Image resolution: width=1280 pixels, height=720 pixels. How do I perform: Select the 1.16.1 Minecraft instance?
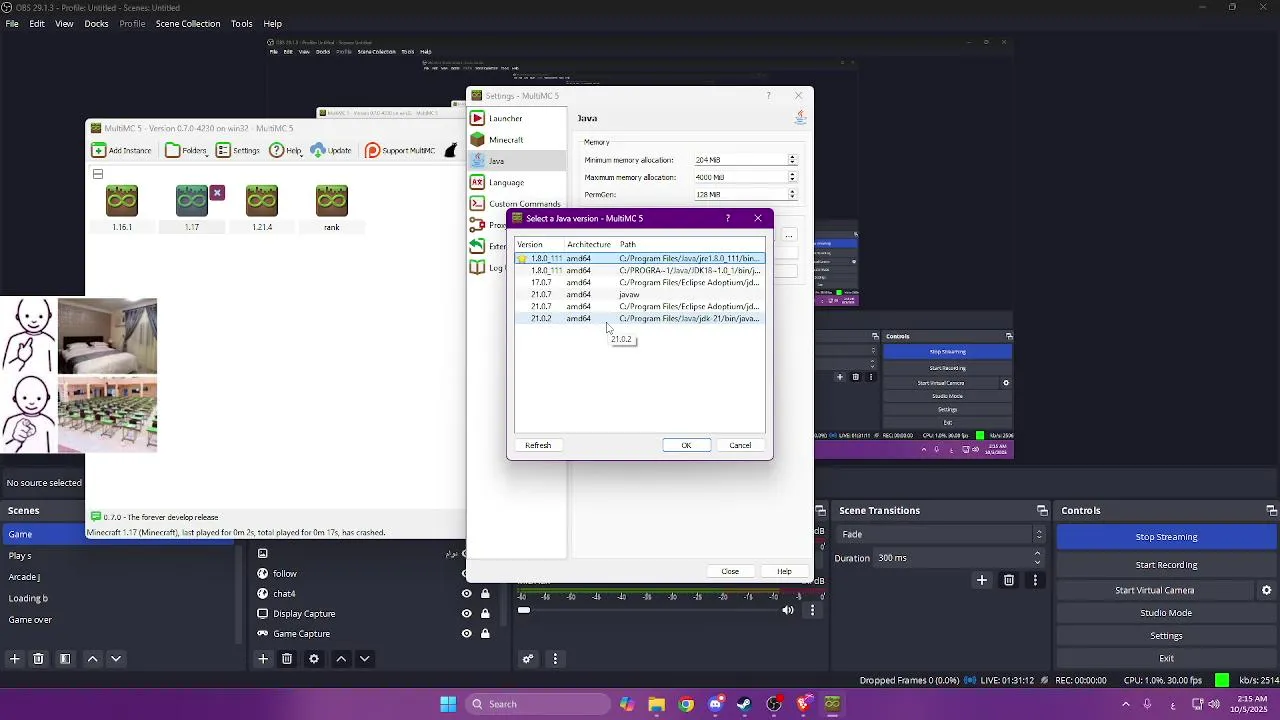[122, 208]
